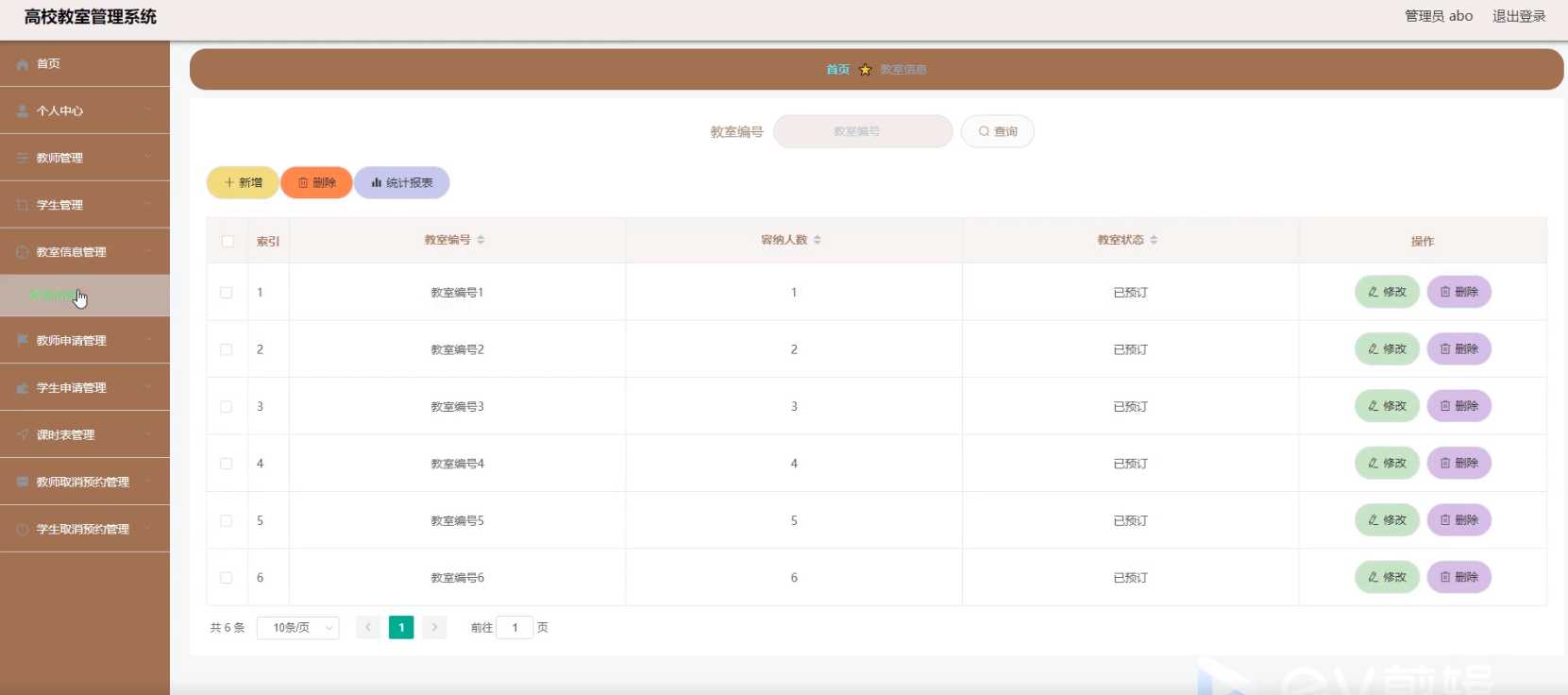Open the 10条/页 page size dropdown
1568x695 pixels.
(298, 628)
